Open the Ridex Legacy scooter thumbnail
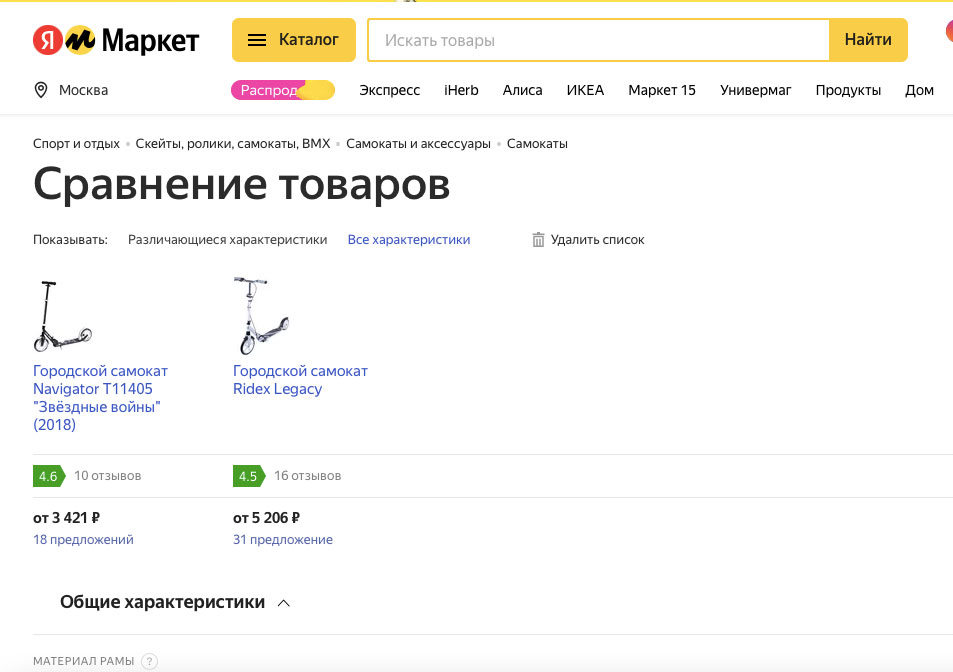Screen dimensions: 953x672 click(x=261, y=315)
